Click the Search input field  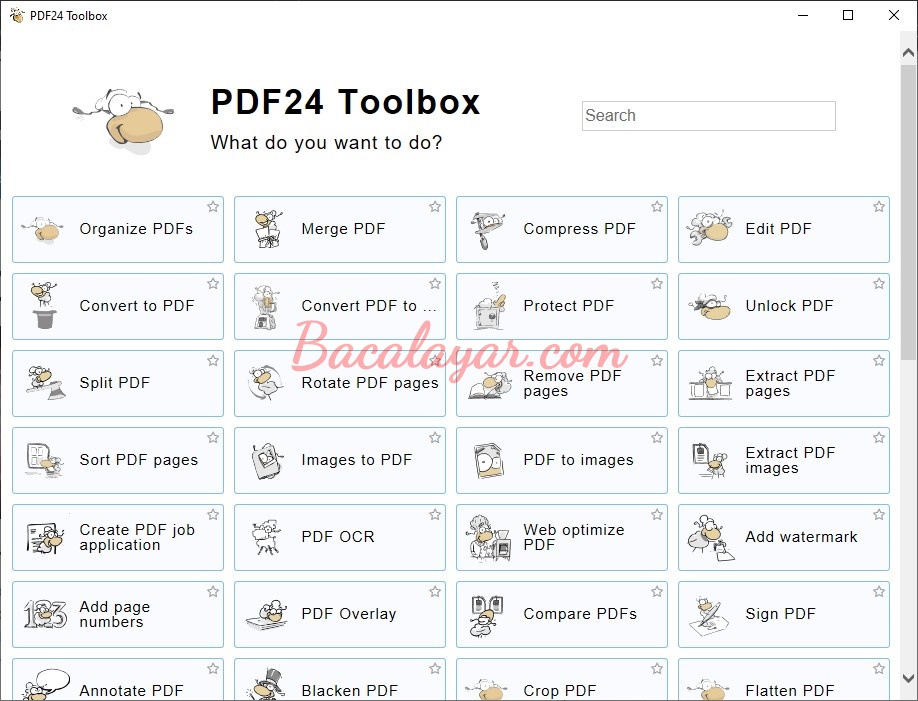708,116
